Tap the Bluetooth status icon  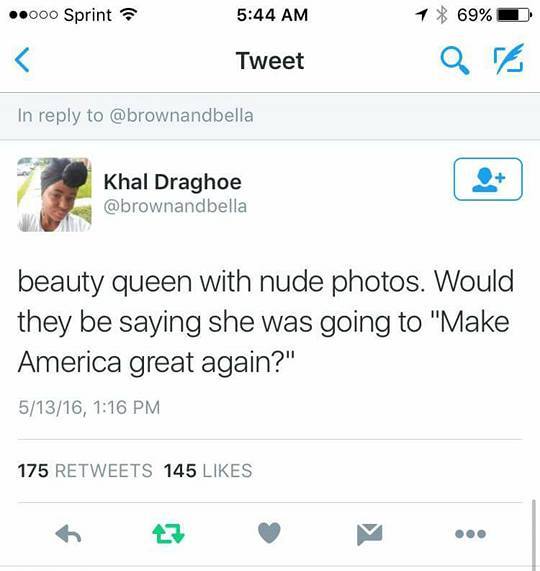(x=442, y=15)
